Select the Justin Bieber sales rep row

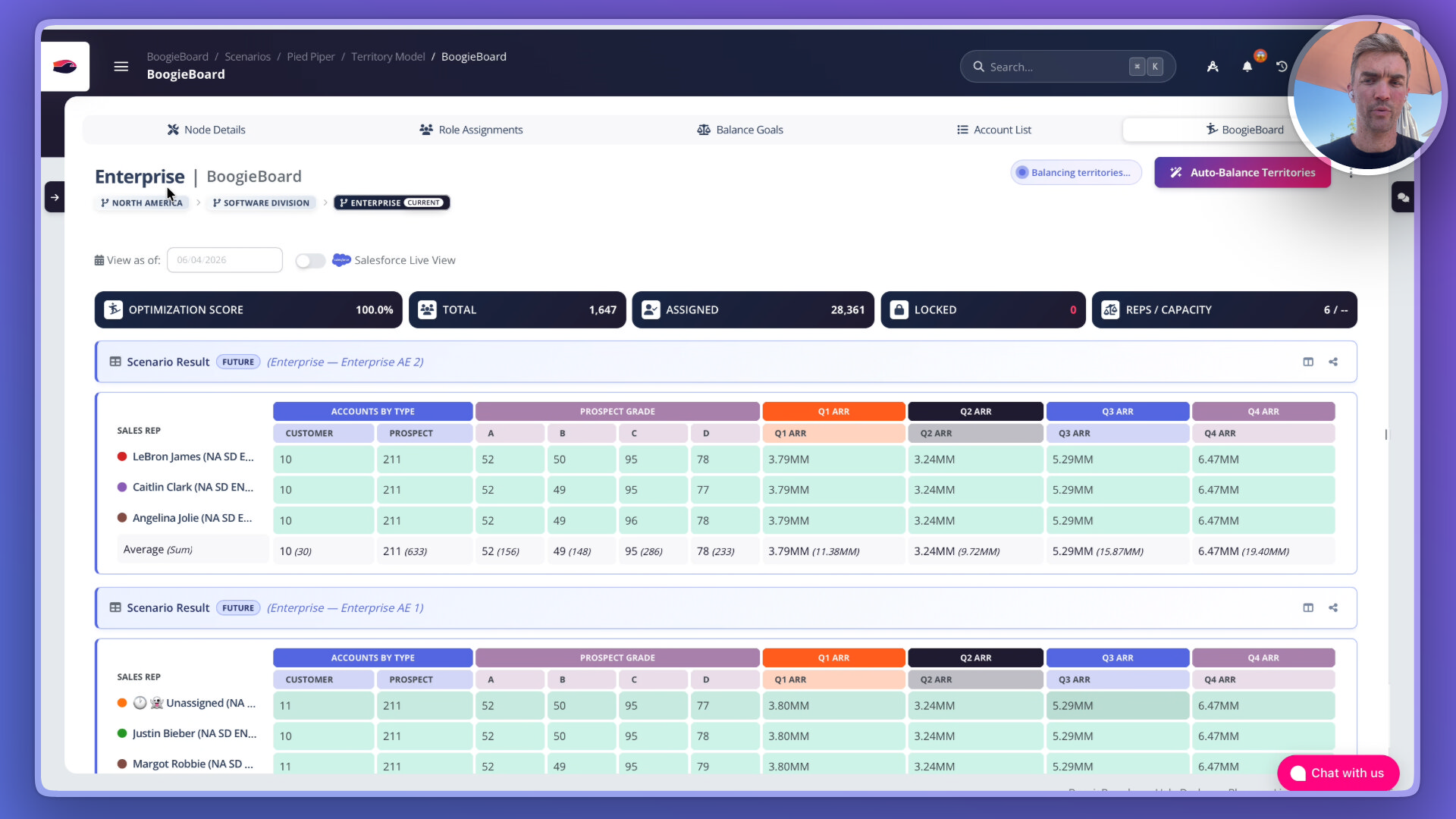tap(726, 736)
